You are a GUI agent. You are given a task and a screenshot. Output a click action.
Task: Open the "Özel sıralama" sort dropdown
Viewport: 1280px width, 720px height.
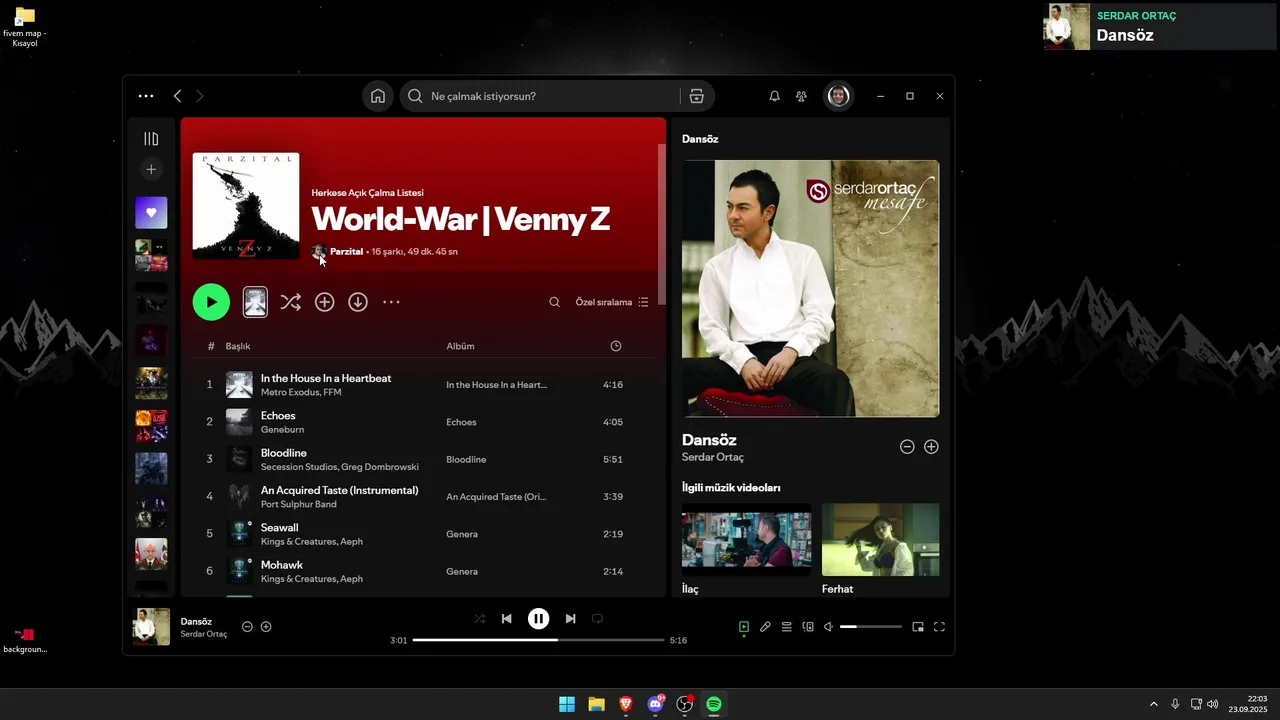[612, 302]
